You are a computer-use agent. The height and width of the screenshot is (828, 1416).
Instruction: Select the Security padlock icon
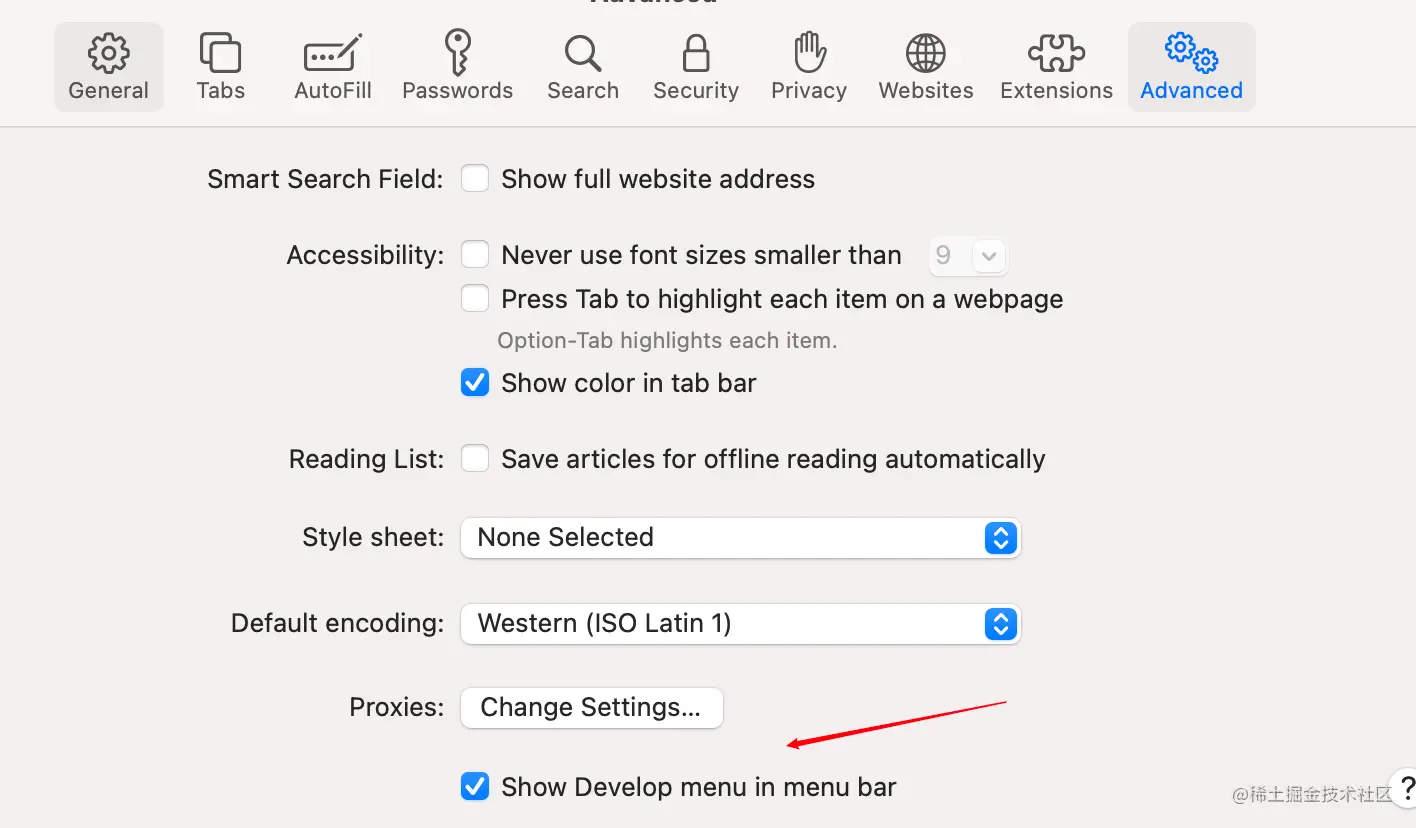(x=695, y=55)
